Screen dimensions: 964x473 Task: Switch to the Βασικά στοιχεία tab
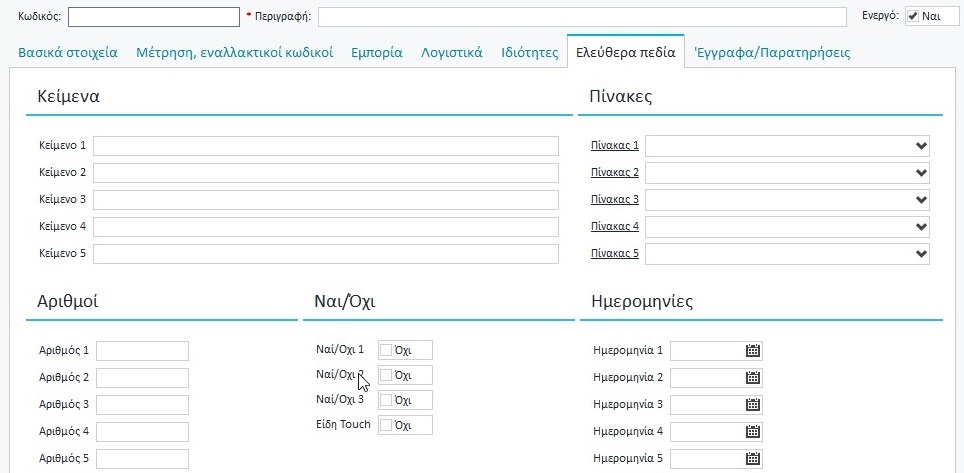[68, 53]
